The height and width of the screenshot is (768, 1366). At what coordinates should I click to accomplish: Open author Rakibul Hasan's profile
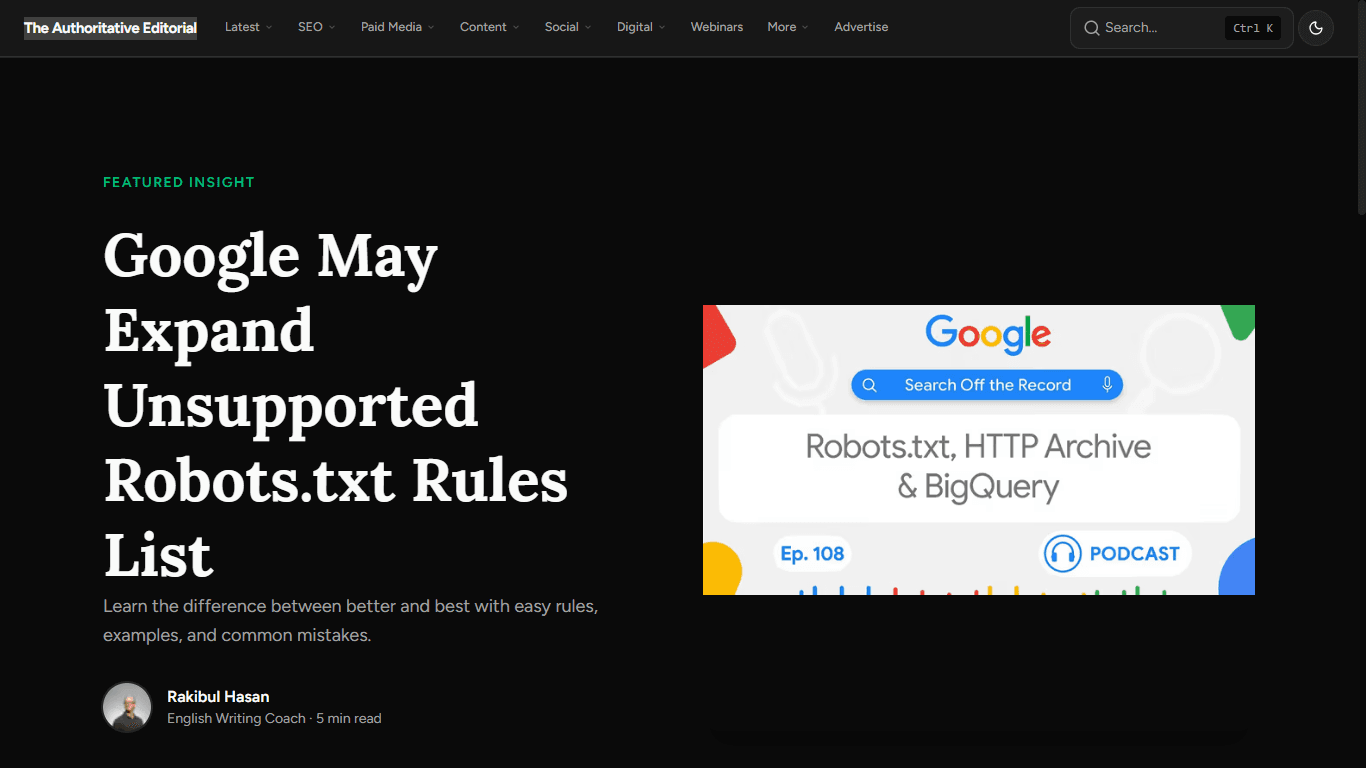218,697
